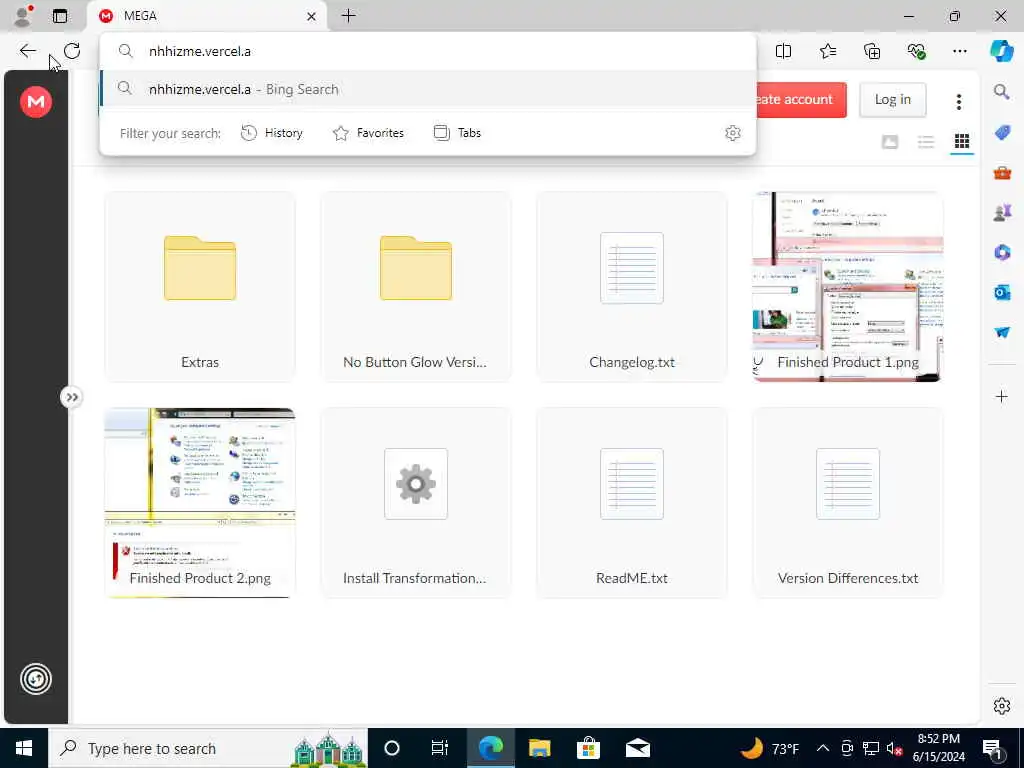Open Outlook icon in Edge sidebar
1024x768 pixels.
(x=1002, y=293)
